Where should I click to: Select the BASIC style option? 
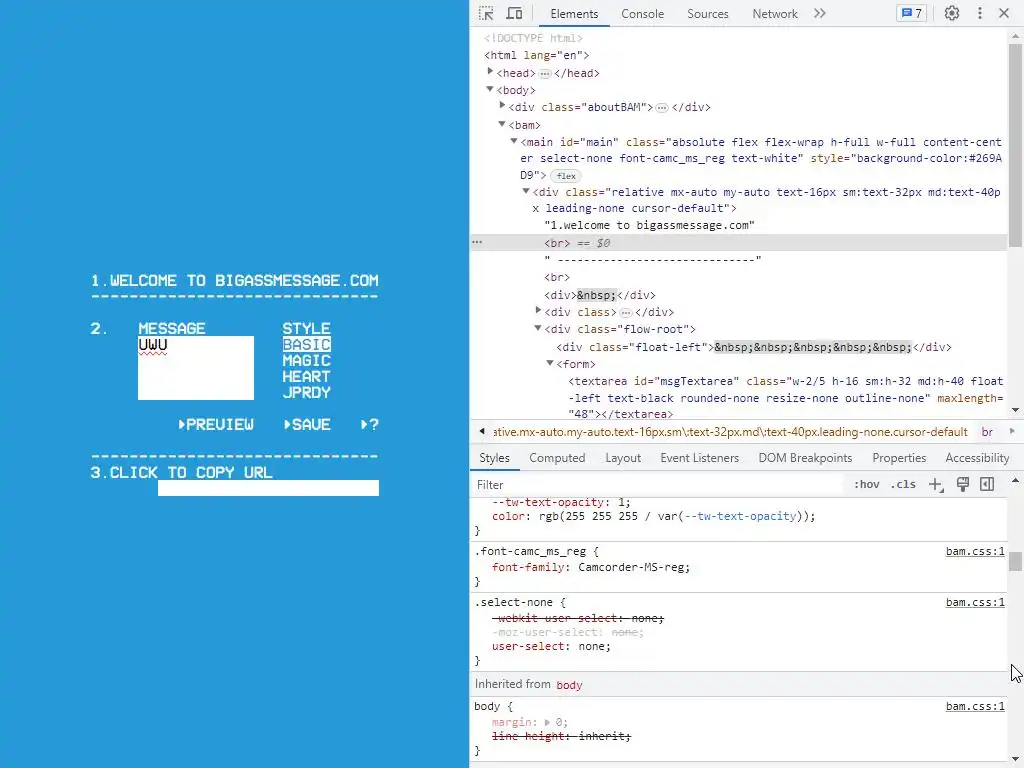pos(306,344)
